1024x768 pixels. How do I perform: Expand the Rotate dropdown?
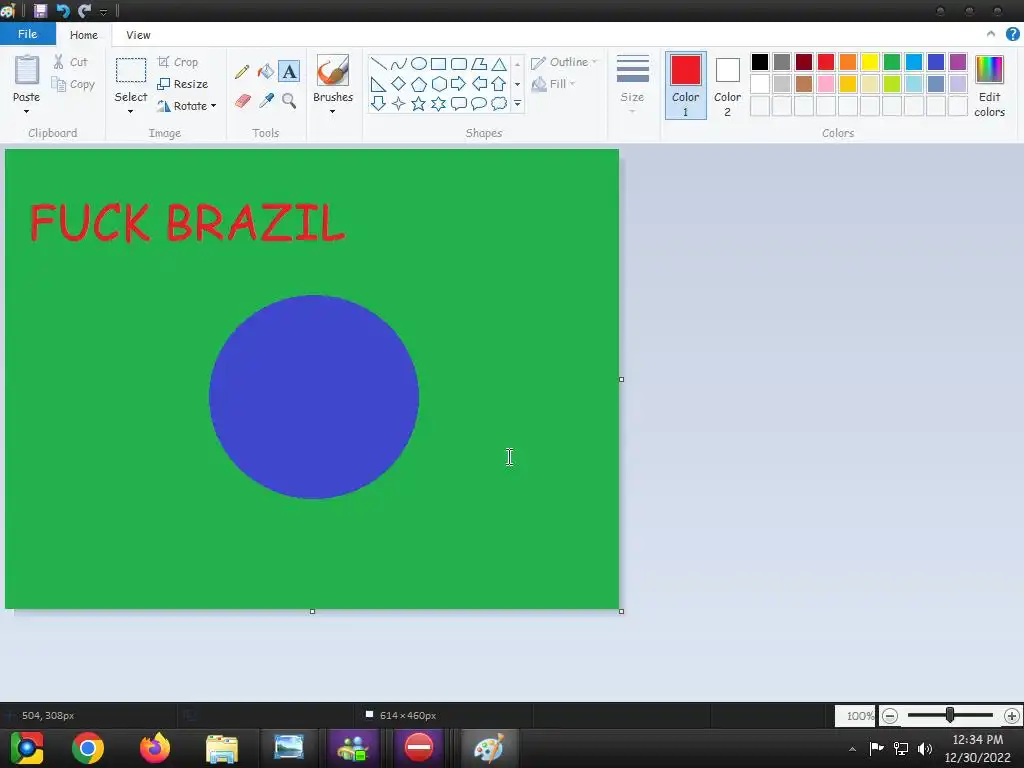tap(214, 106)
